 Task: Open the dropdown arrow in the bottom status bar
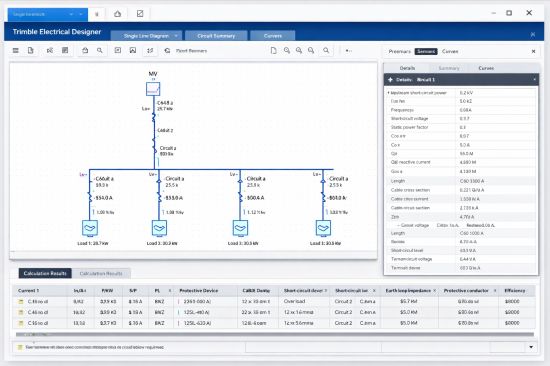click(531, 347)
